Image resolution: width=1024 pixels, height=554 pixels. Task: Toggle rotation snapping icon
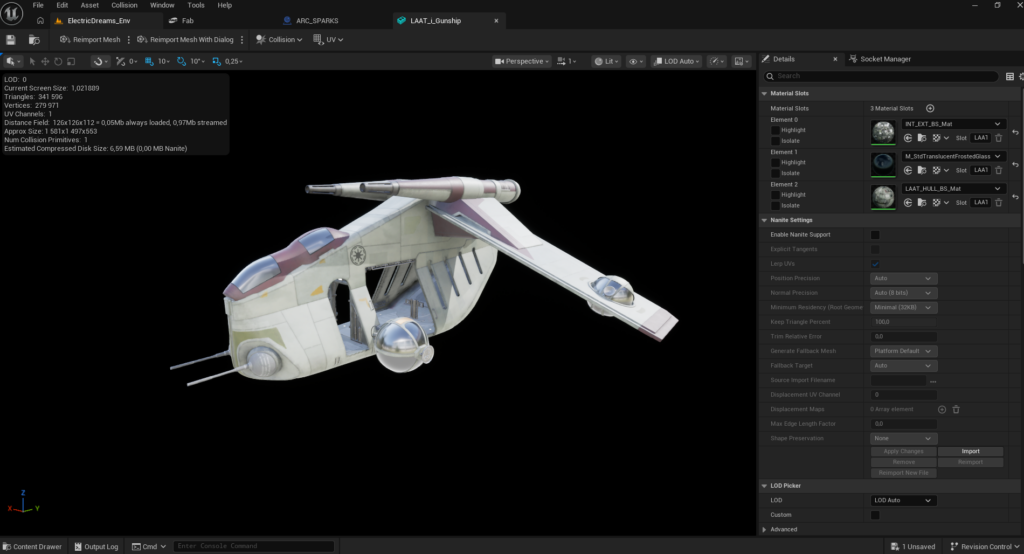pyautogui.click(x=182, y=61)
